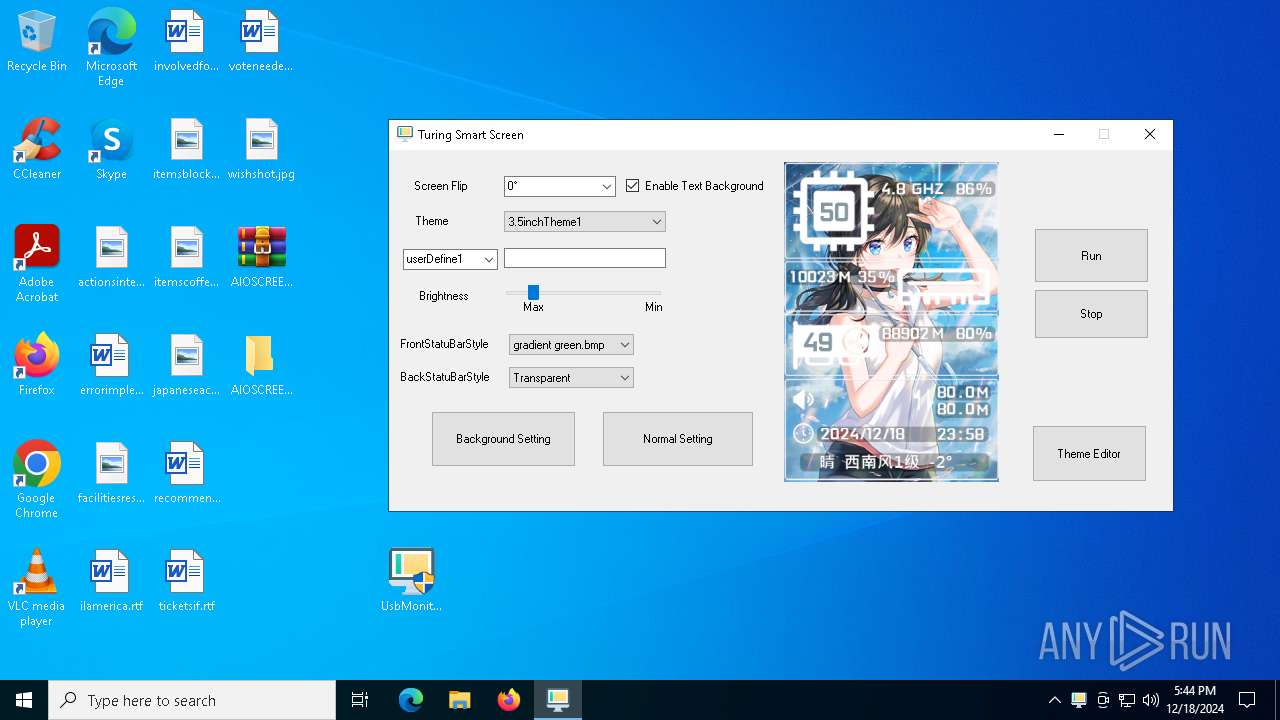The width and height of the screenshot is (1280, 720).
Task: Select the itemscoffe... image file
Action: pyautogui.click(x=186, y=257)
